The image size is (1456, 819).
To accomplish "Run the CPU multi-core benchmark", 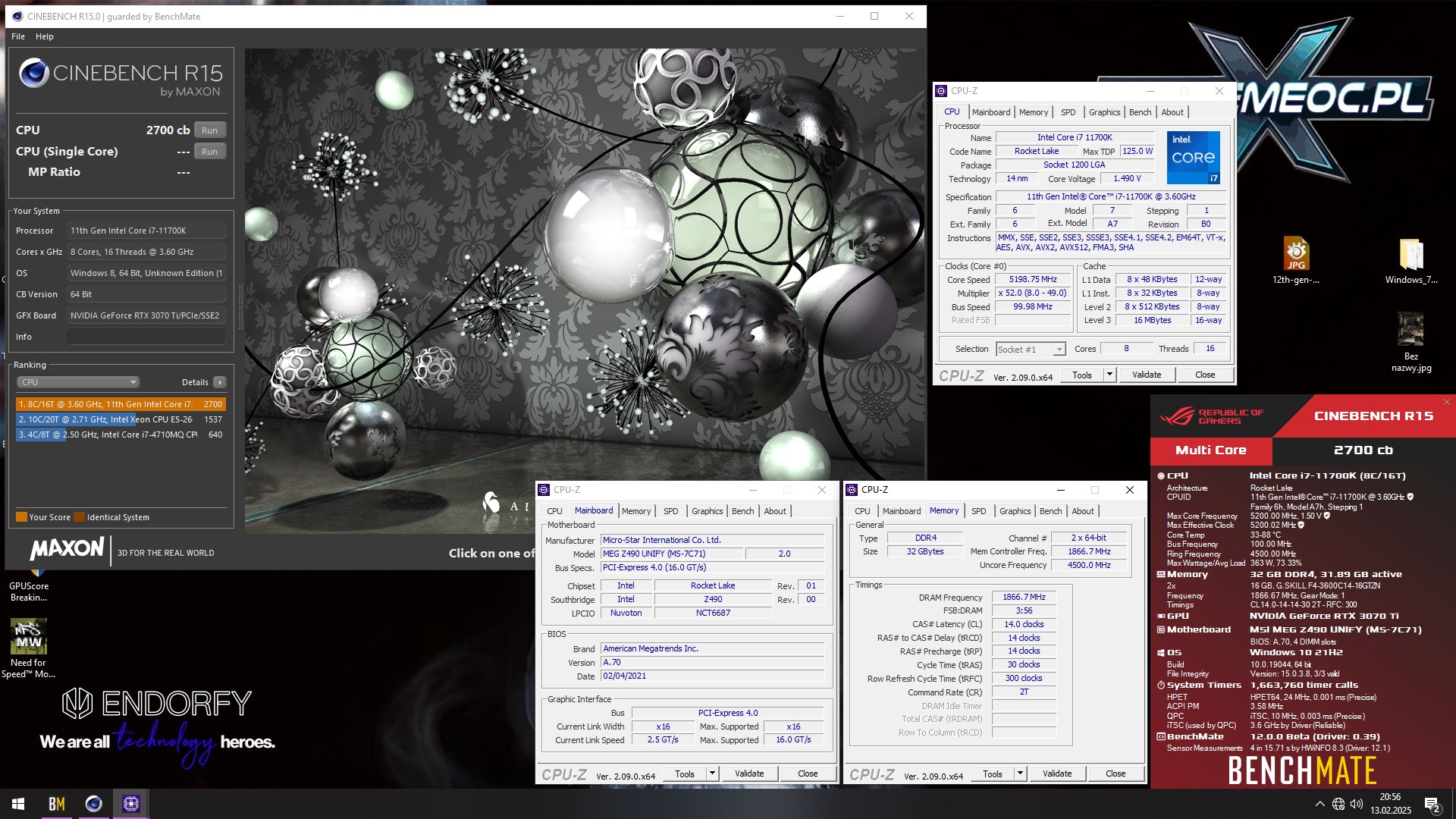I will (210, 130).
